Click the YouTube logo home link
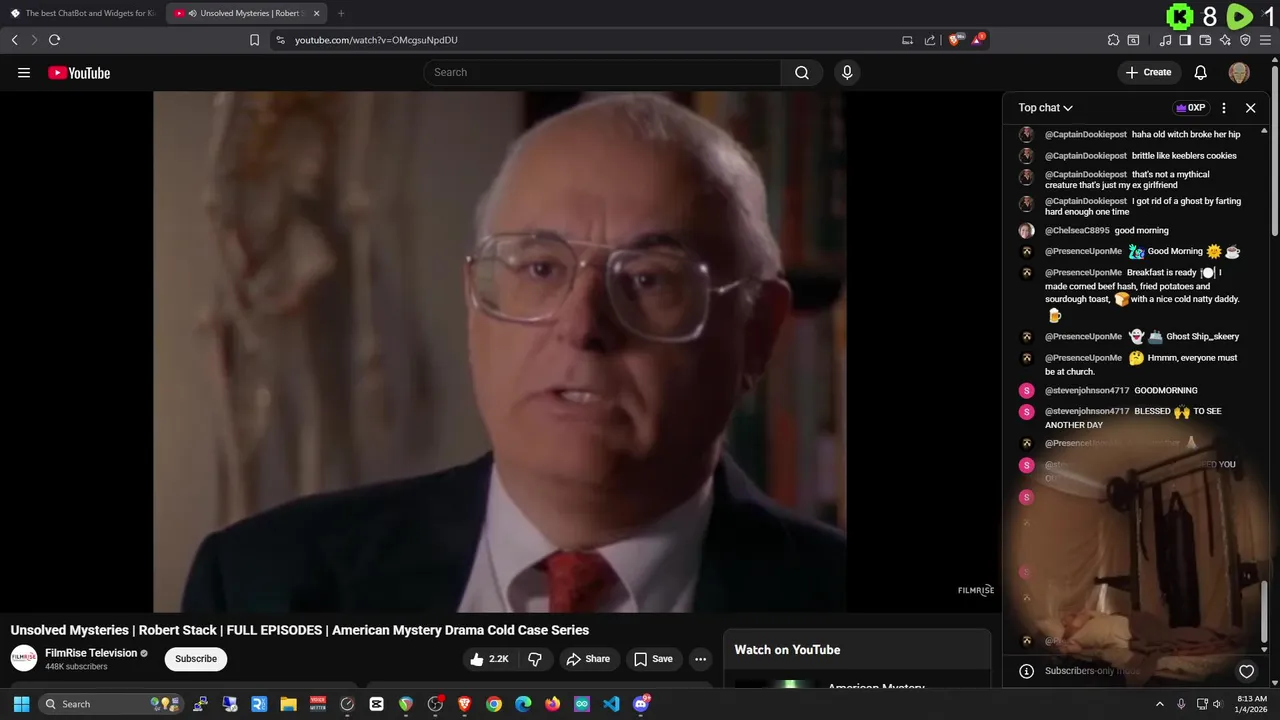Image resolution: width=1280 pixels, height=720 pixels. pyautogui.click(x=79, y=73)
